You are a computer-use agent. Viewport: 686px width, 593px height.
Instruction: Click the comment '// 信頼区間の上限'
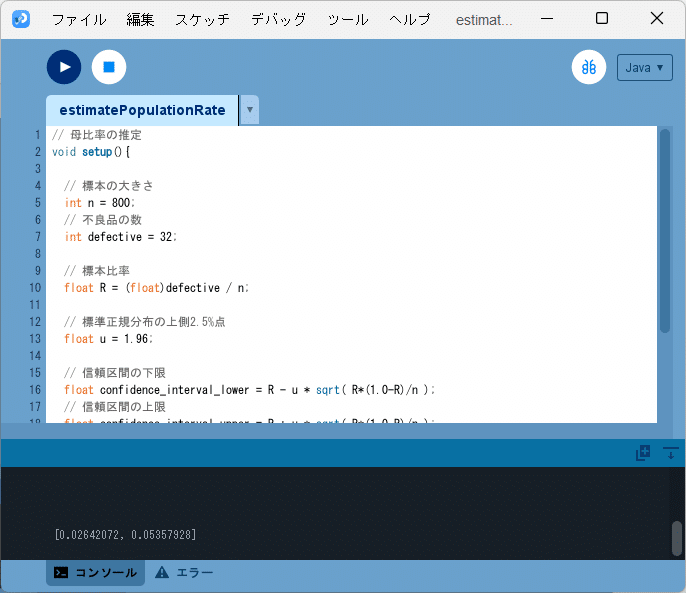point(115,407)
